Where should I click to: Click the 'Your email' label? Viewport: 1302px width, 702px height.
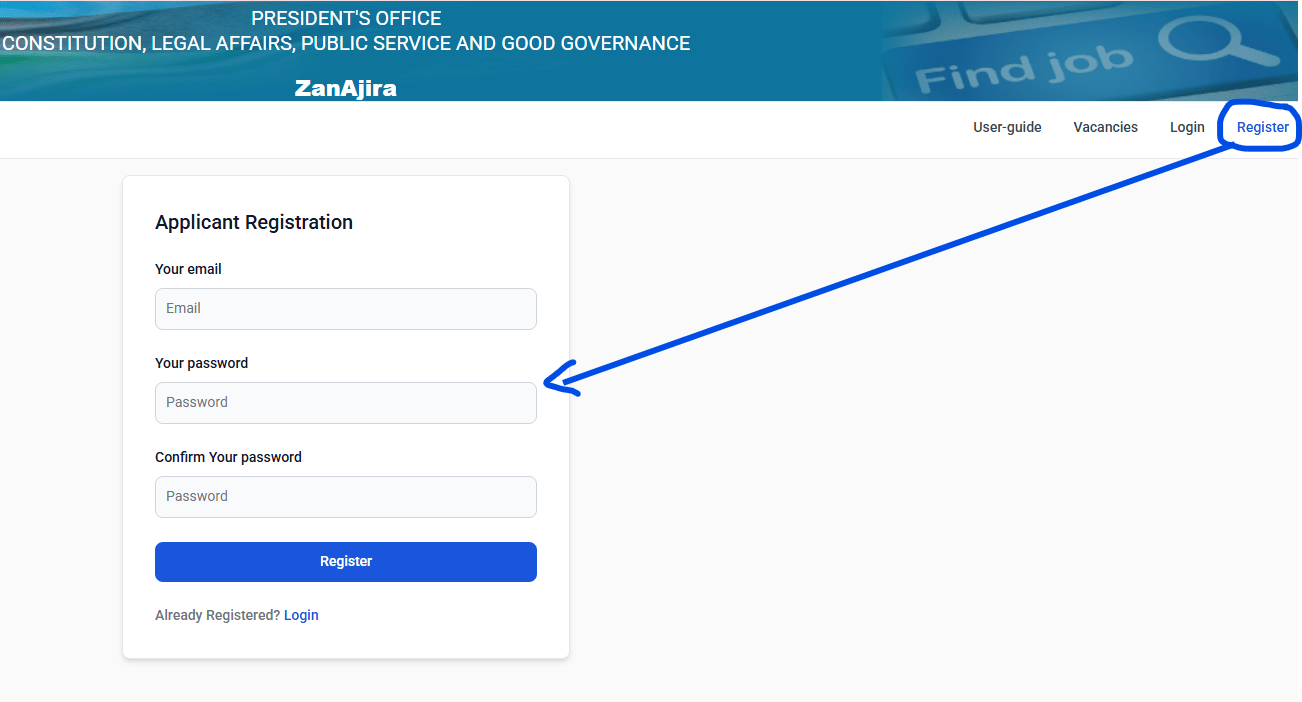click(188, 269)
